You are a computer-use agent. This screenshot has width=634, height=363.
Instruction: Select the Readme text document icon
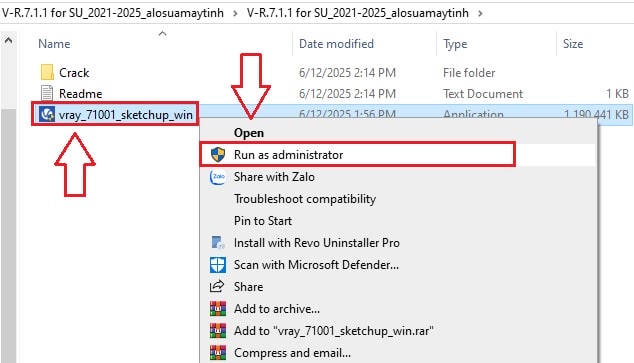pyautogui.click(x=47, y=93)
